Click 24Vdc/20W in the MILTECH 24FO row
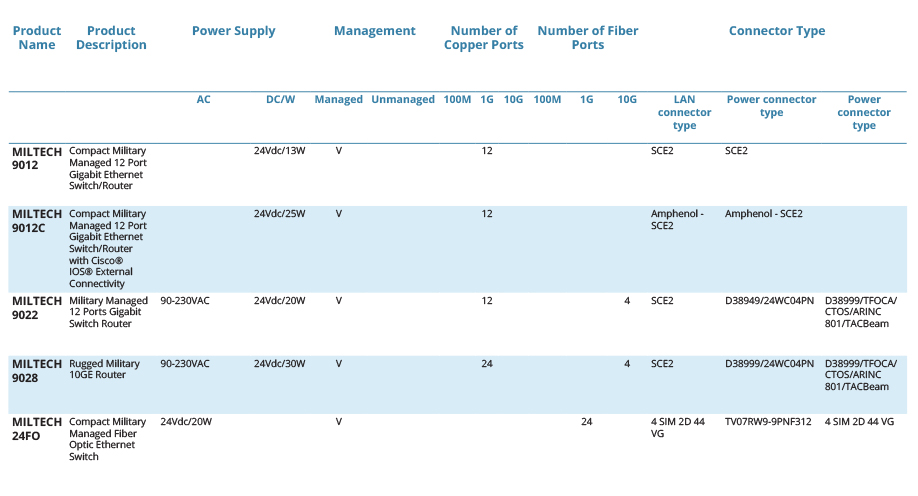 click(186, 422)
